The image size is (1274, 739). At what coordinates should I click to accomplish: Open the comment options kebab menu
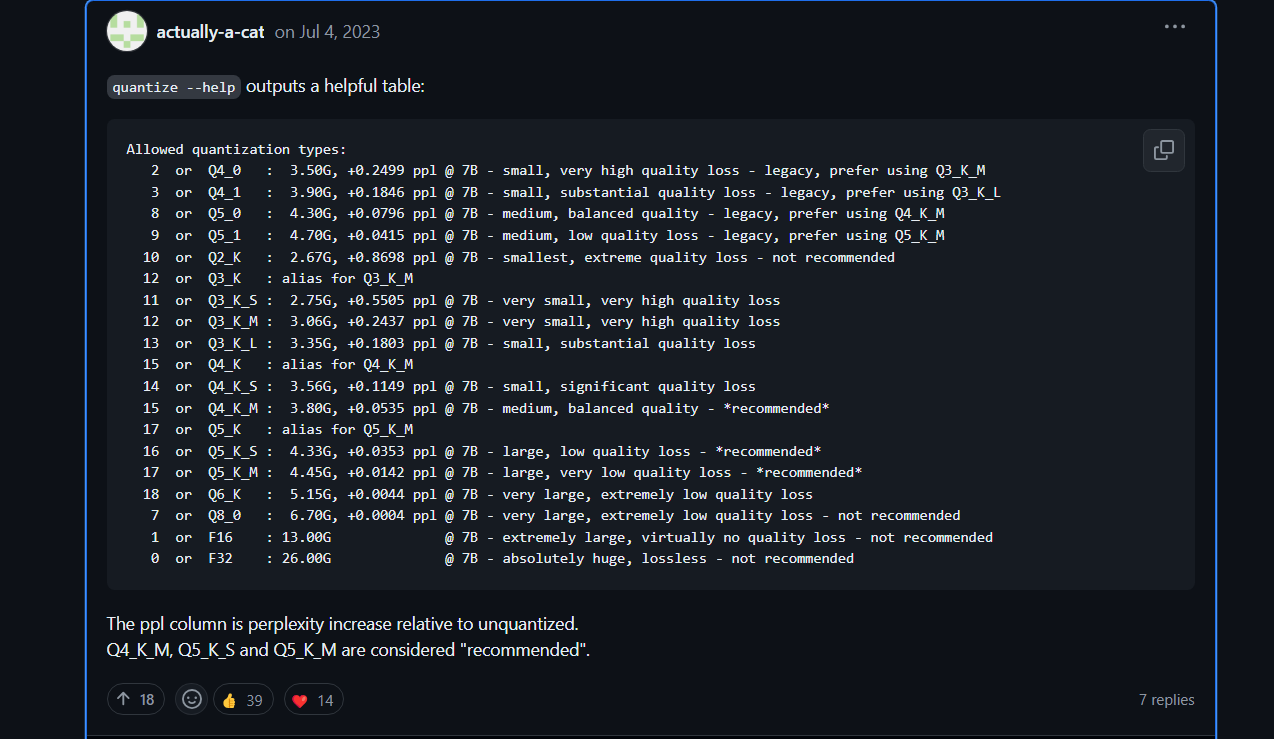point(1174,26)
